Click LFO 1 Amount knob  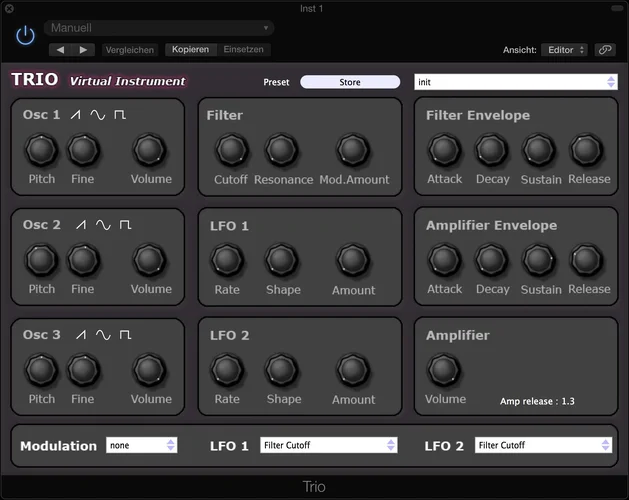(353, 260)
